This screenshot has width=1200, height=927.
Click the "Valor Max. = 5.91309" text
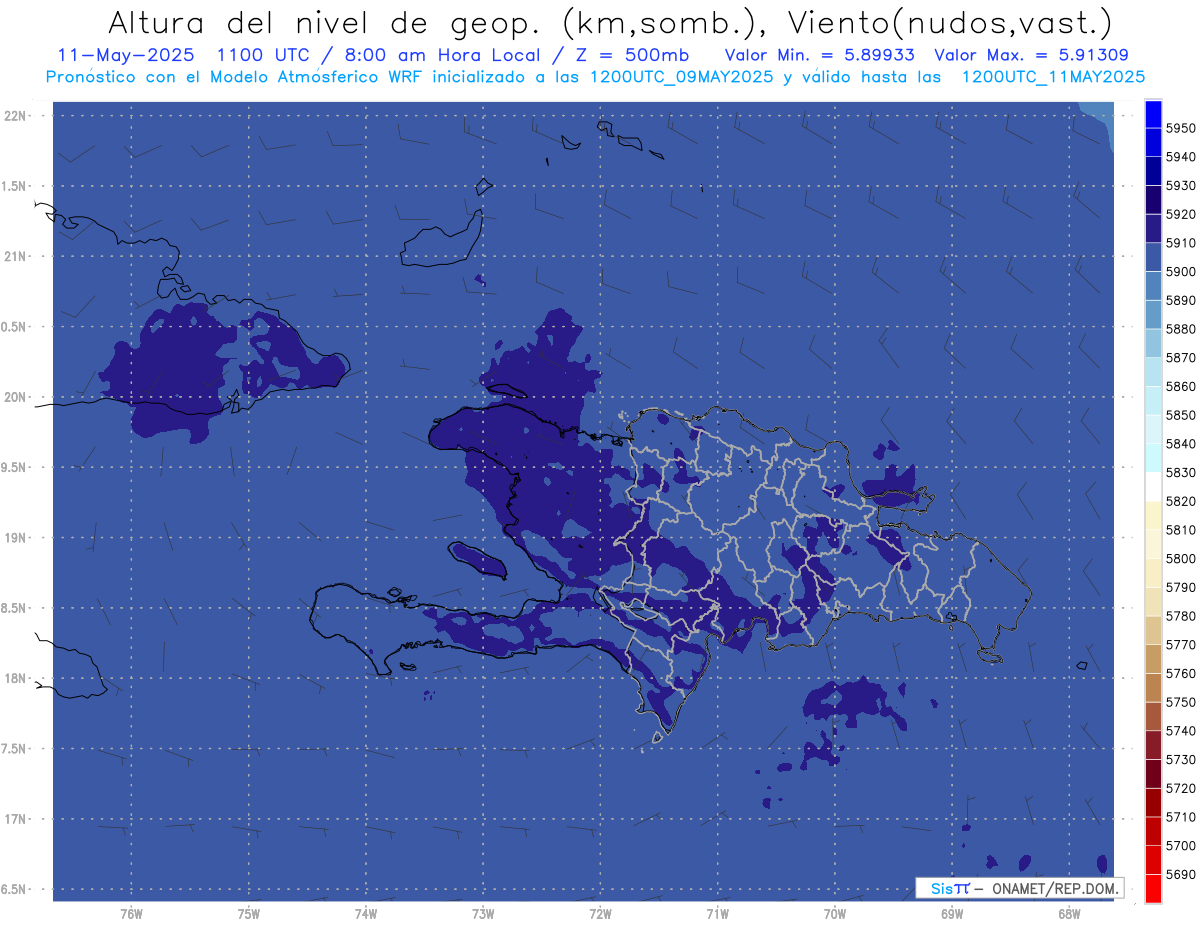coord(1031,55)
